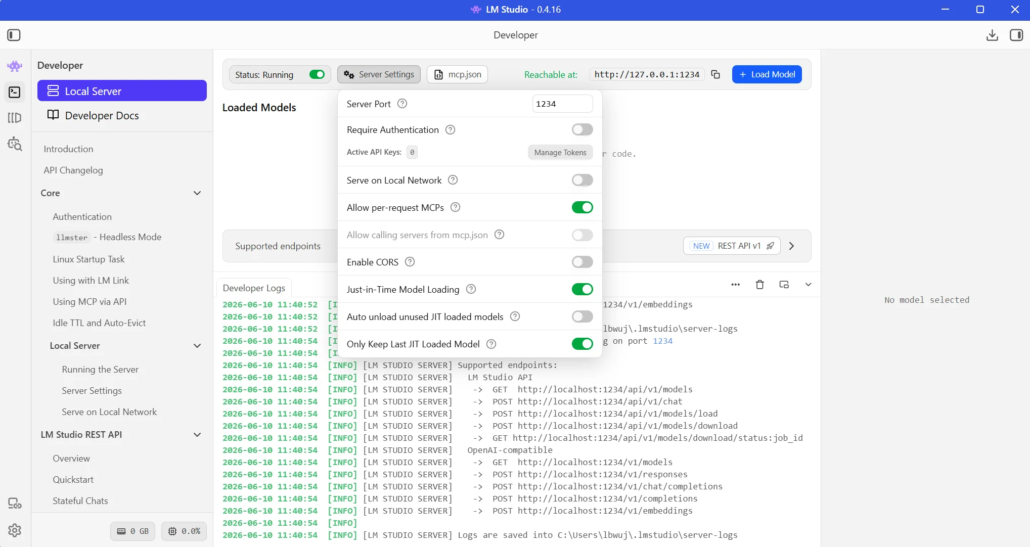Open llmster Headless Mode docs page
The image size is (1030, 547).
pos(107,237)
